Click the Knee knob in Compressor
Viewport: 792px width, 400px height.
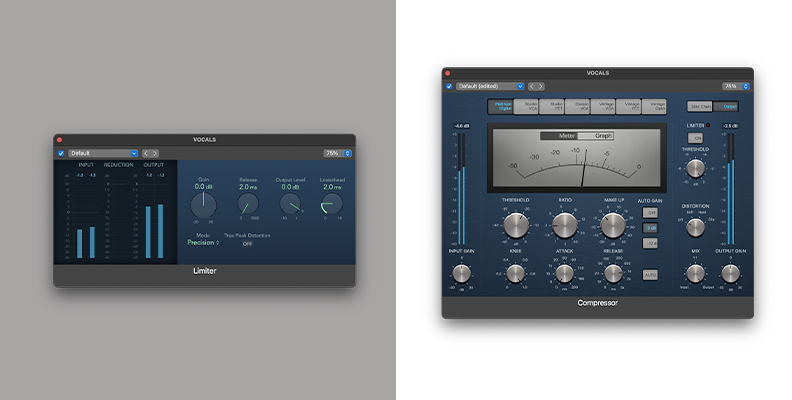pos(516,274)
